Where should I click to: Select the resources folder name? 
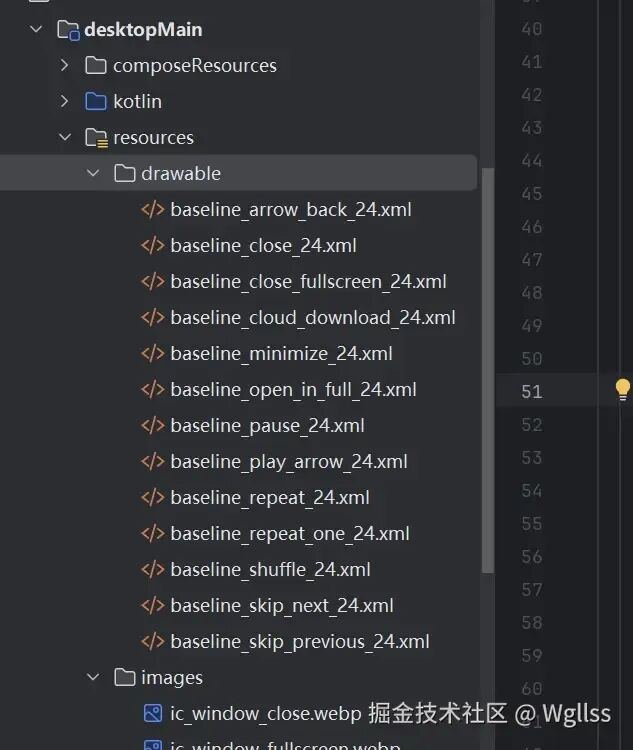(153, 138)
